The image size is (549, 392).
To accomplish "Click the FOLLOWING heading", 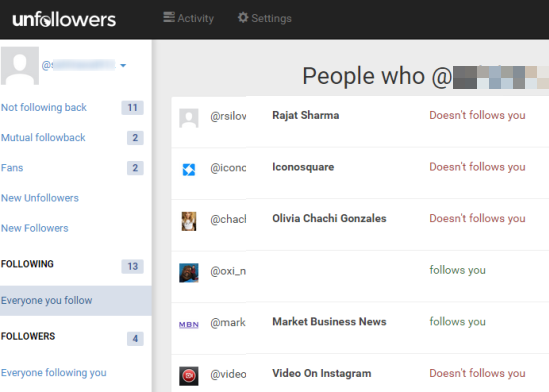I will [x=27, y=264].
